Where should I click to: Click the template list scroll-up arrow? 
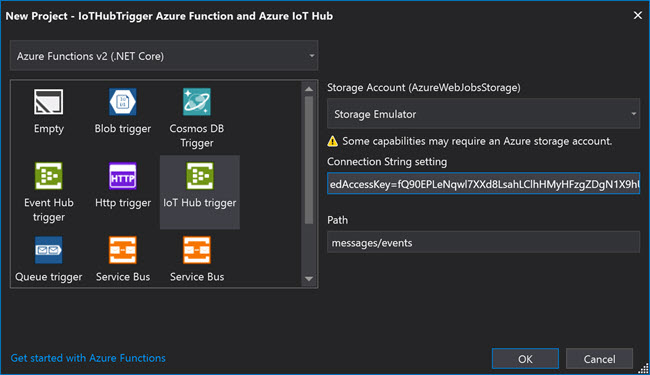pyautogui.click(x=309, y=89)
